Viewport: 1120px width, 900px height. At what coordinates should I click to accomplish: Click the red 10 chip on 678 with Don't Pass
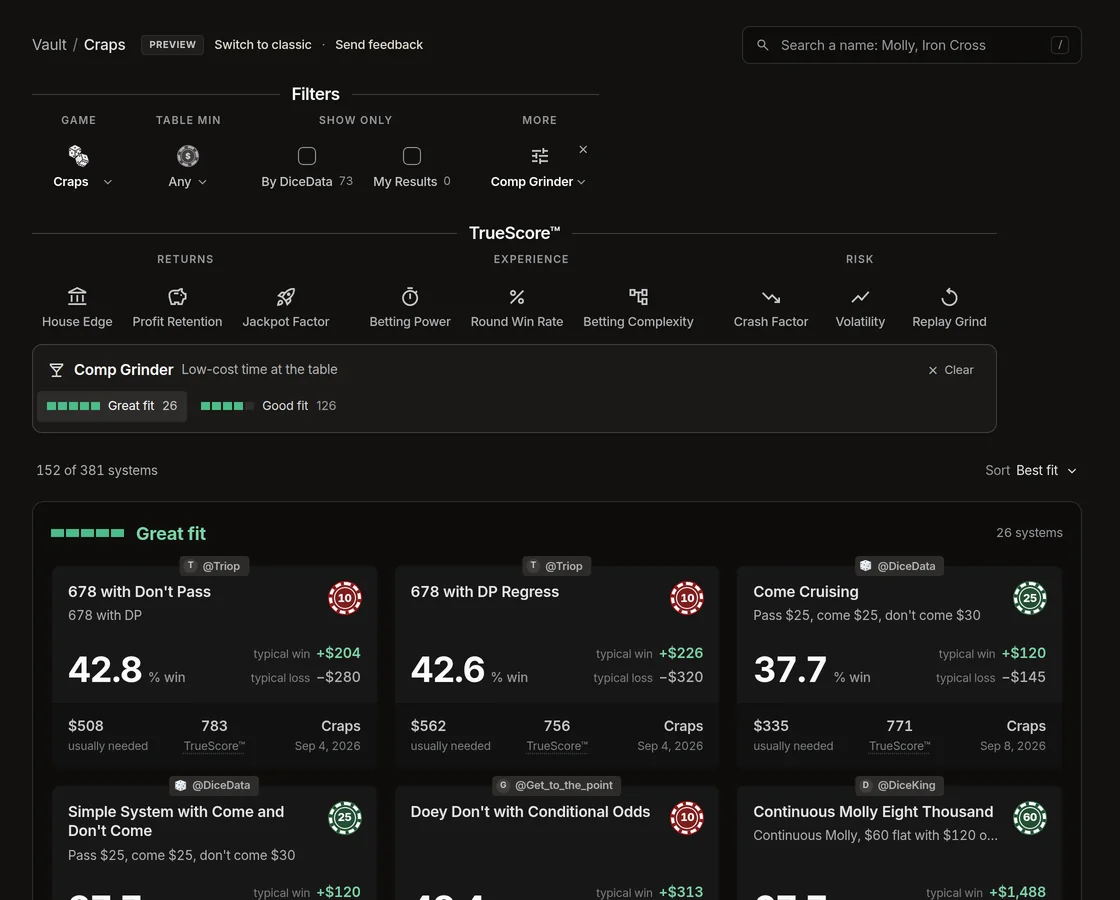(x=345, y=598)
